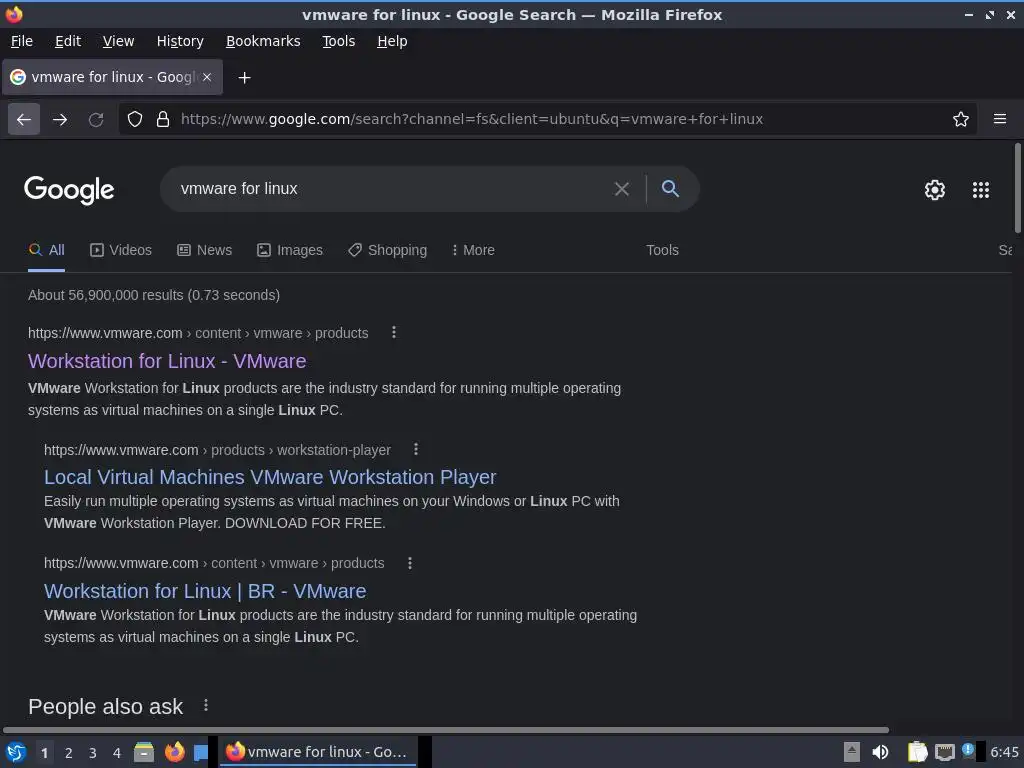Open the notification tray icon with badge

click(x=968, y=751)
